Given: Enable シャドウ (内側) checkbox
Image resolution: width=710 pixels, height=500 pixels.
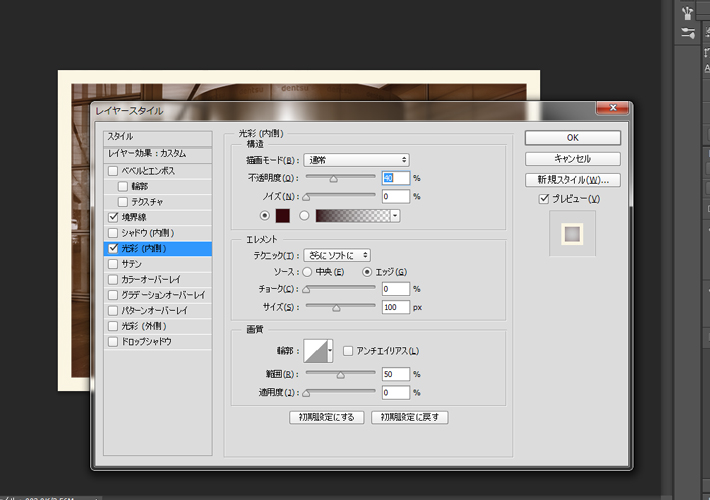Looking at the screenshot, I should [x=113, y=233].
